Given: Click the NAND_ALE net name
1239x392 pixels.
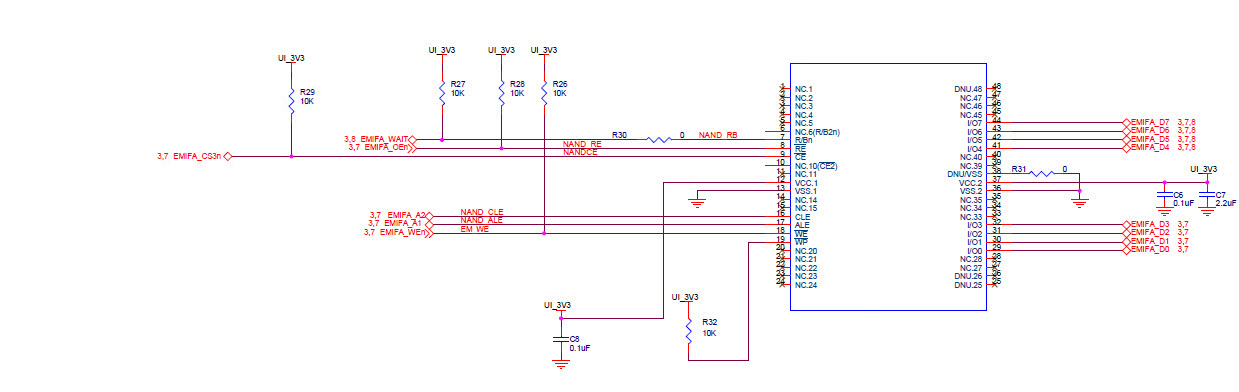Looking at the screenshot, I should (482, 220).
